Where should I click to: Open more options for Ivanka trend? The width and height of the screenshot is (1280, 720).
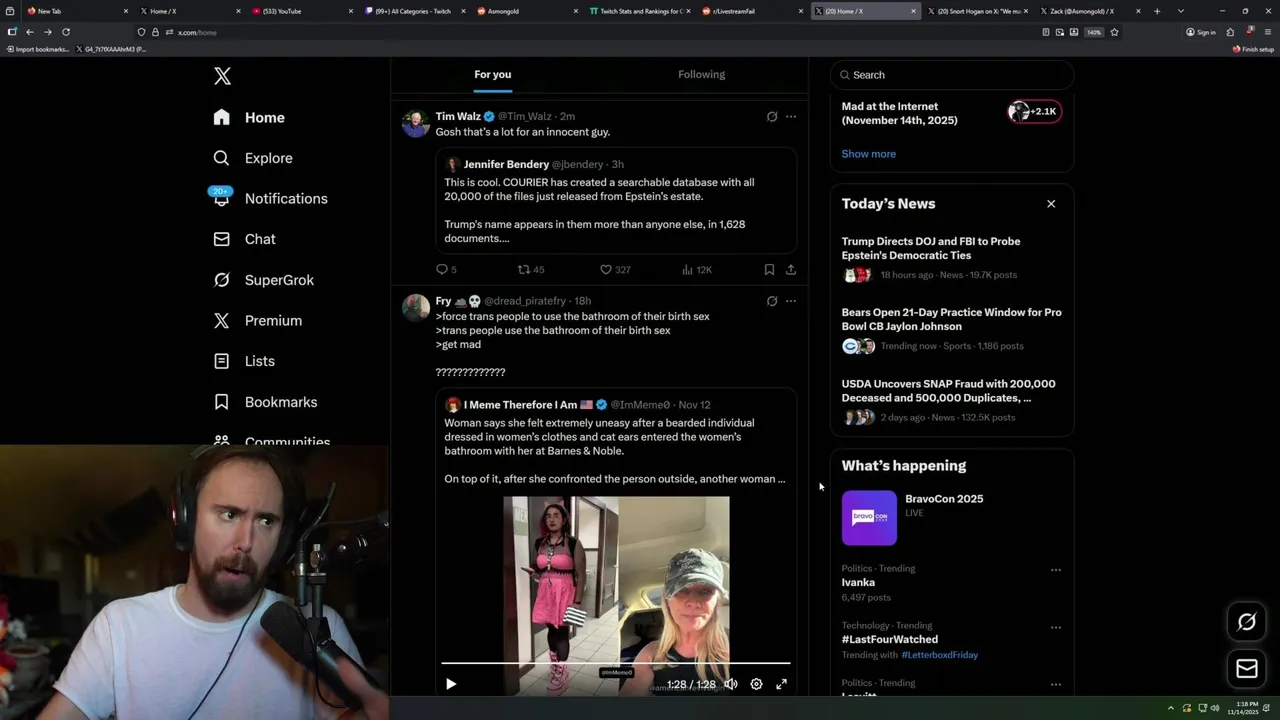1055,570
